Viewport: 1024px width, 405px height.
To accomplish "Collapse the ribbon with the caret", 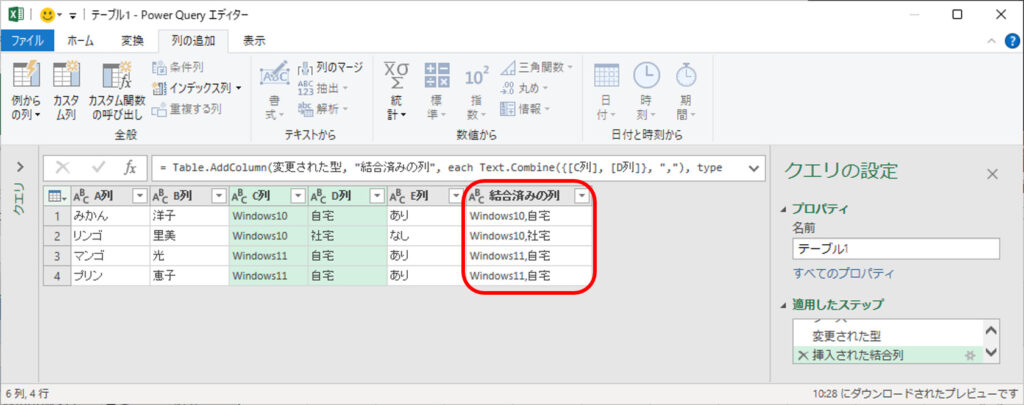I will click(x=991, y=41).
